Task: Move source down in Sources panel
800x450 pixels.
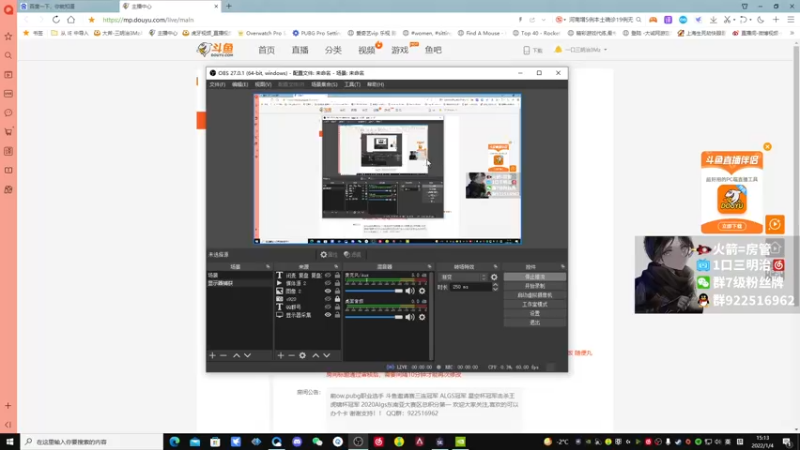Action: 327,355
